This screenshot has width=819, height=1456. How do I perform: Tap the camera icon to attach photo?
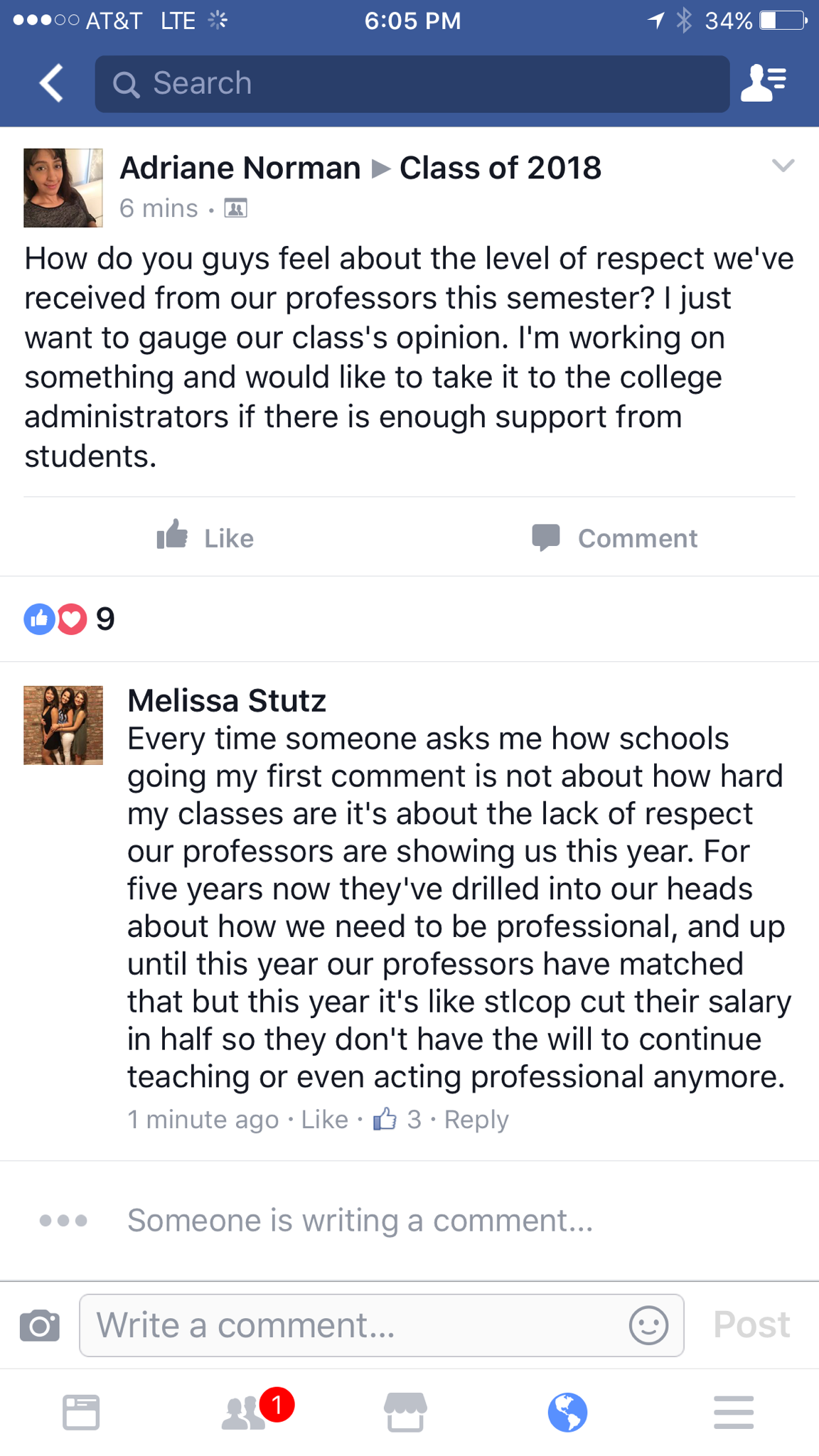(40, 1326)
